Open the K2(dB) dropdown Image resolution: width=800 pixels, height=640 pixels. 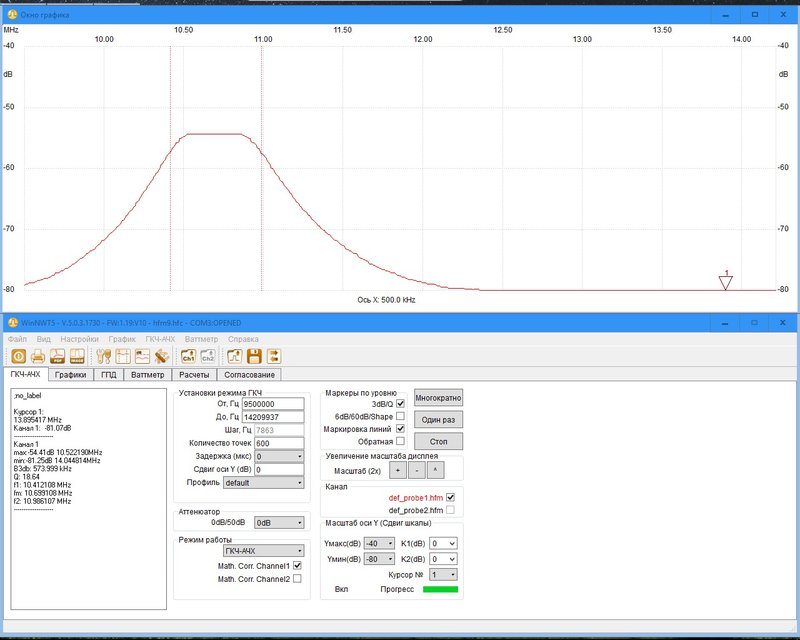443,559
